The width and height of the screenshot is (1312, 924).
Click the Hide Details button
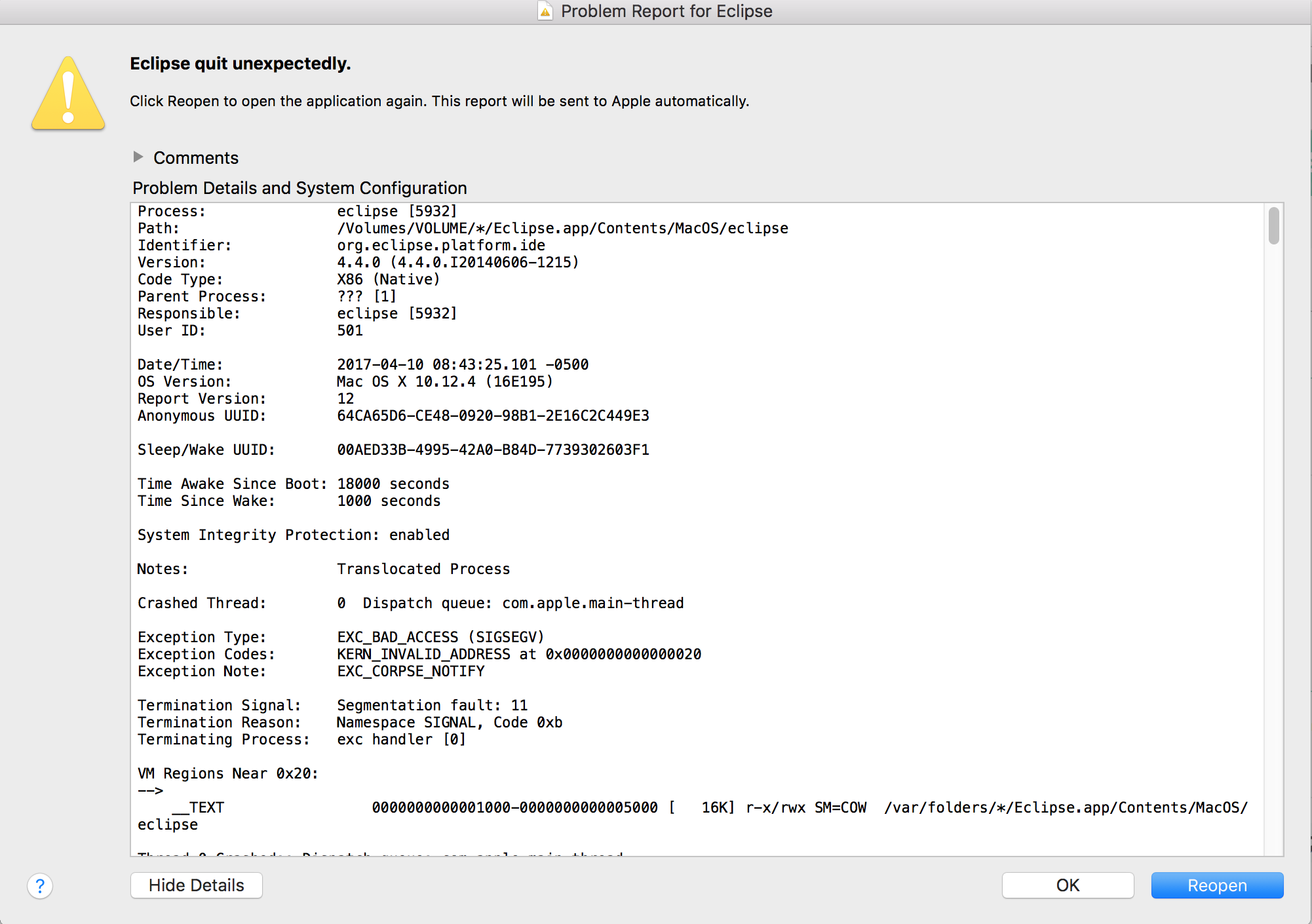(x=197, y=885)
